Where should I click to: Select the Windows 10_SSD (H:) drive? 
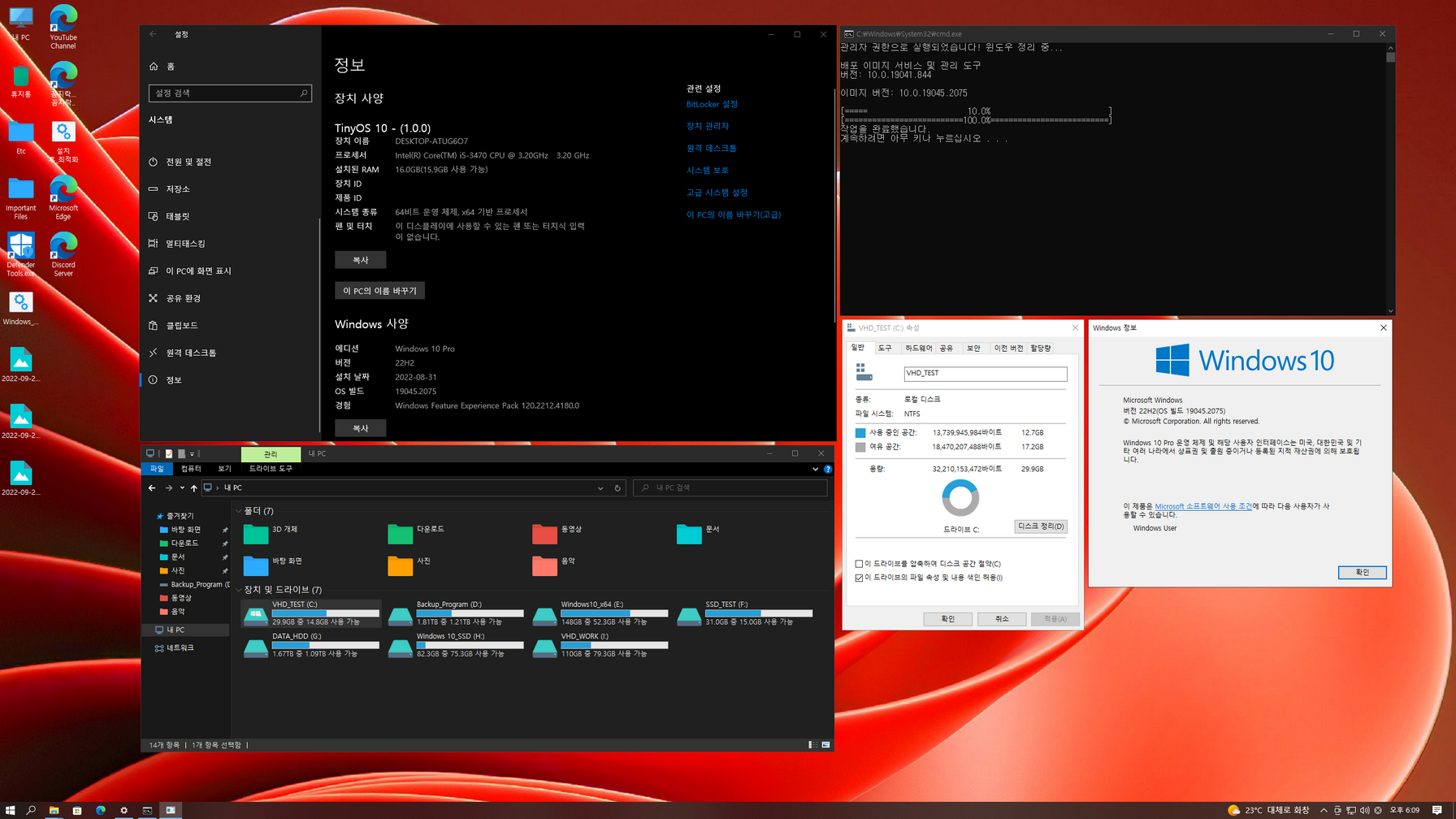point(456,646)
